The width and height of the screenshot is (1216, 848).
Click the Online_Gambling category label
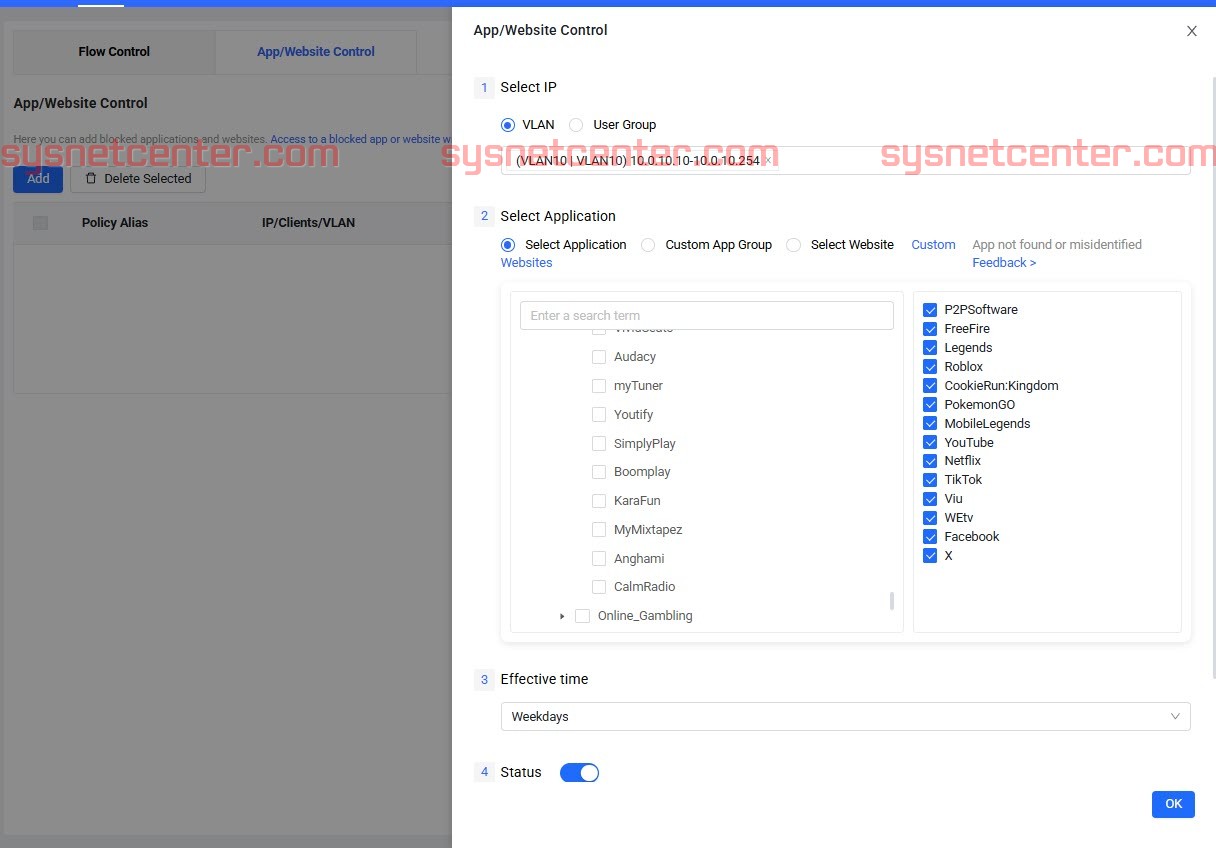click(x=645, y=616)
